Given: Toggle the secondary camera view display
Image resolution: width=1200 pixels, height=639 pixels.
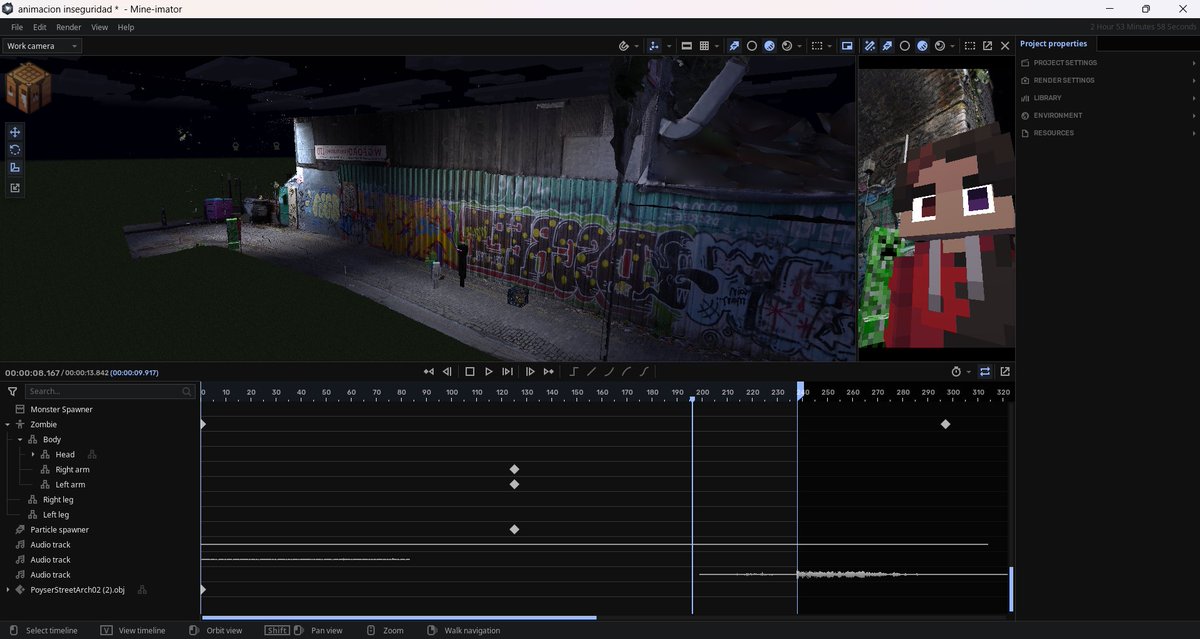Looking at the screenshot, I should click(846, 46).
